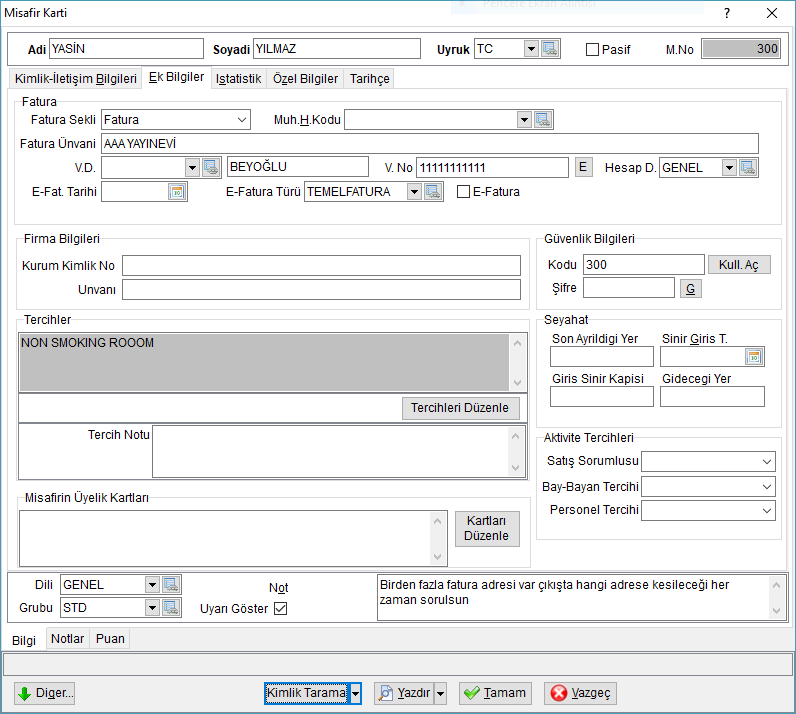
Task: Open the Istatistik tab
Action: coord(239,79)
